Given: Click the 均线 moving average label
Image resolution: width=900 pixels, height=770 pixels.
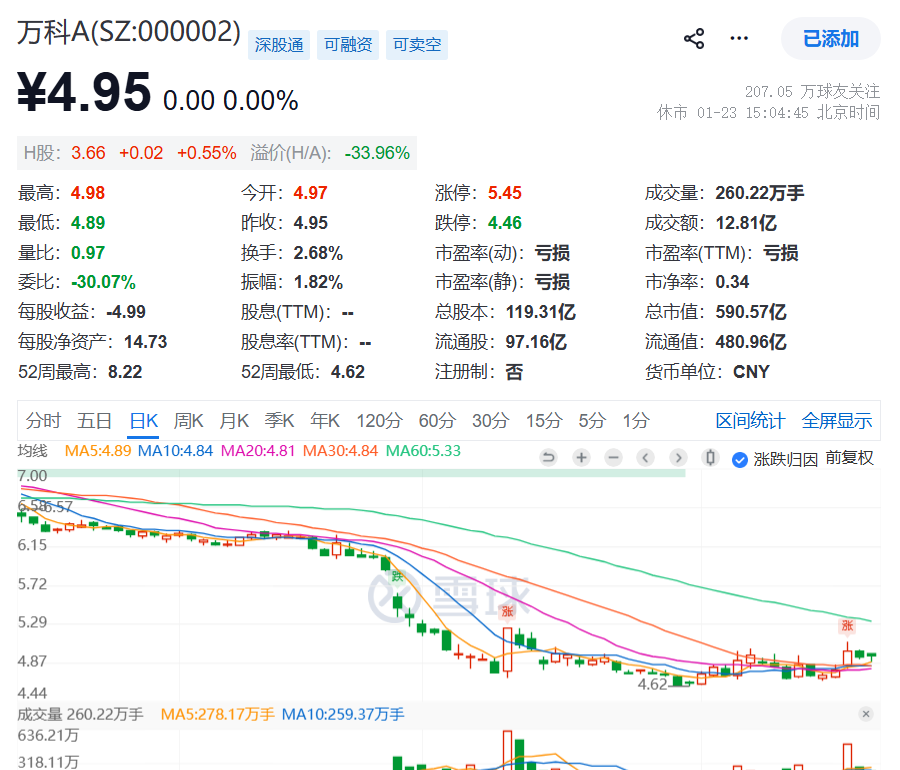Looking at the screenshot, I should 32,451.
